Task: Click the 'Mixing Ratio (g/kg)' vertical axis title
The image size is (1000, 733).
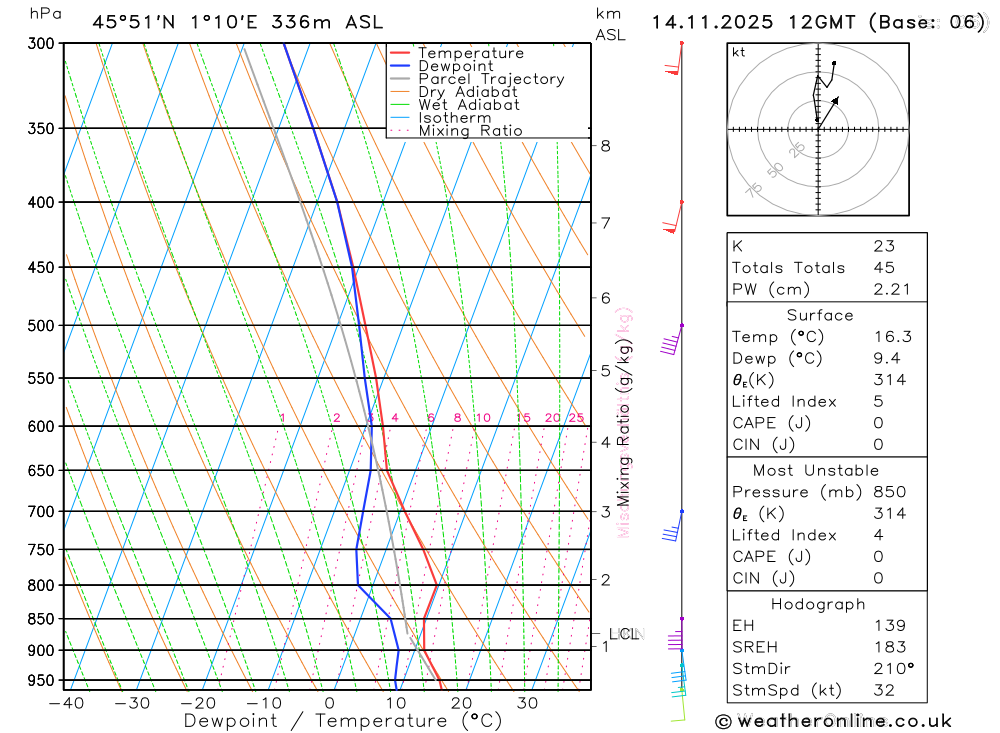Action: pyautogui.click(x=623, y=422)
